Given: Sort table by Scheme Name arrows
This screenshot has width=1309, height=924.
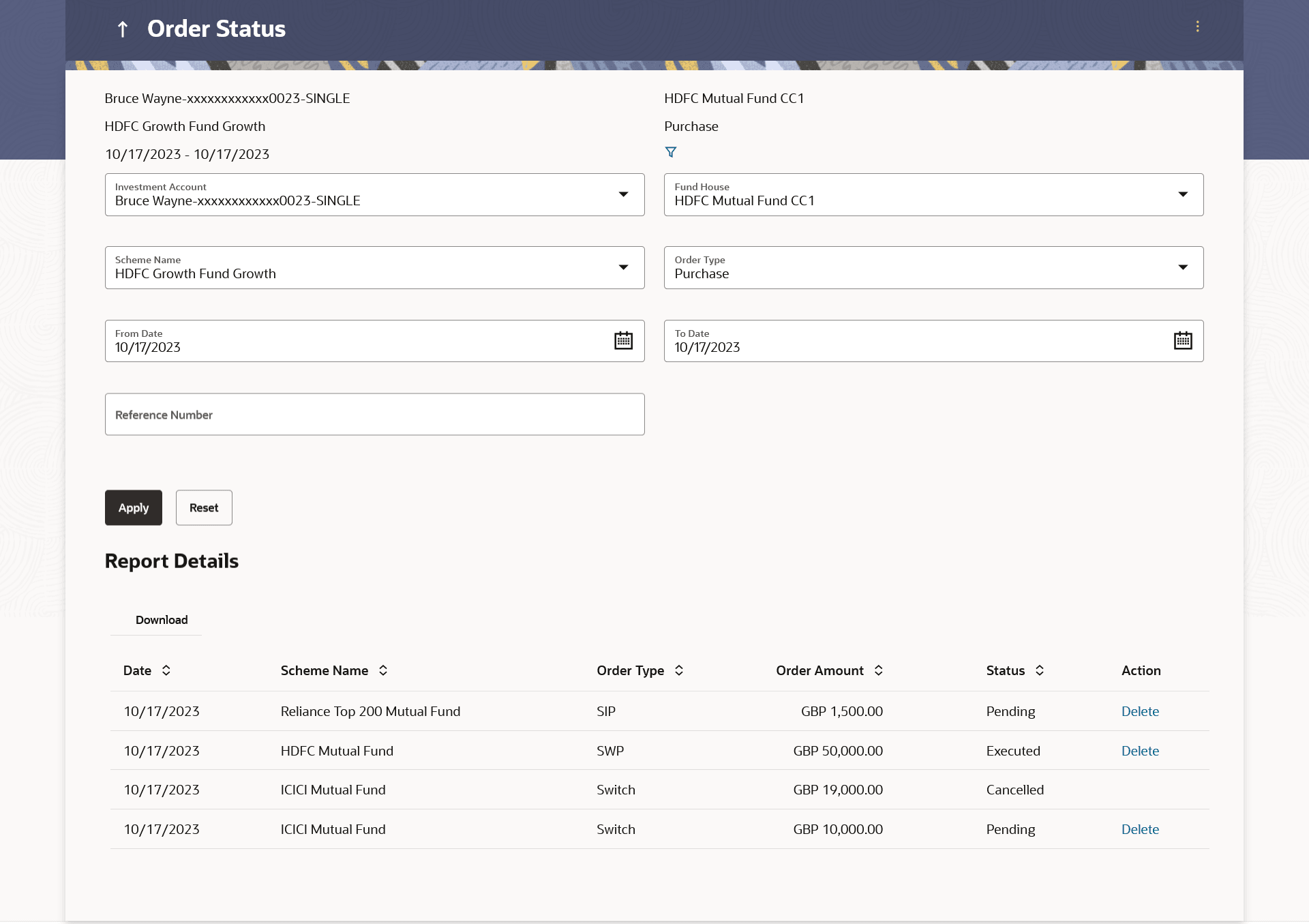Looking at the screenshot, I should point(383,670).
